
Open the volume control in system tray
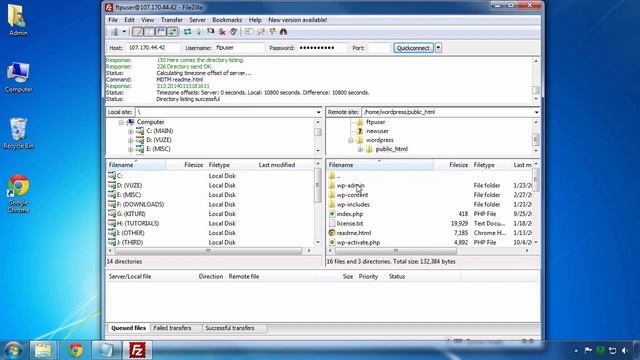point(624,350)
